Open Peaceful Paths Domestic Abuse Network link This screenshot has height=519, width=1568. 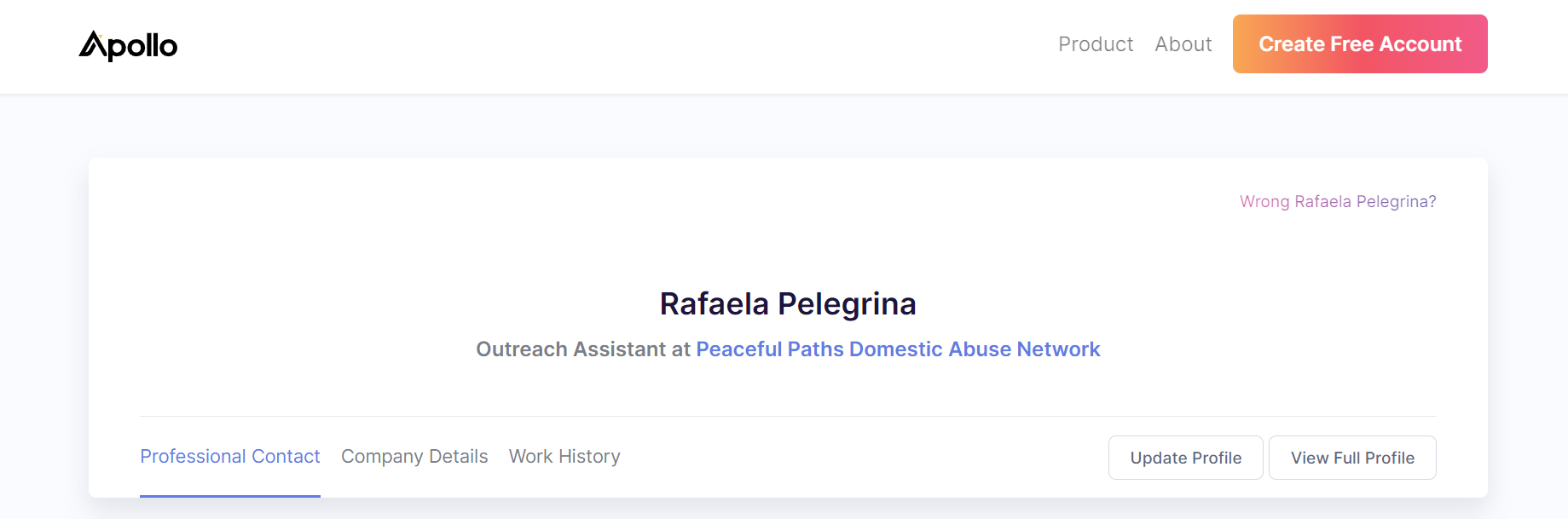(x=898, y=349)
